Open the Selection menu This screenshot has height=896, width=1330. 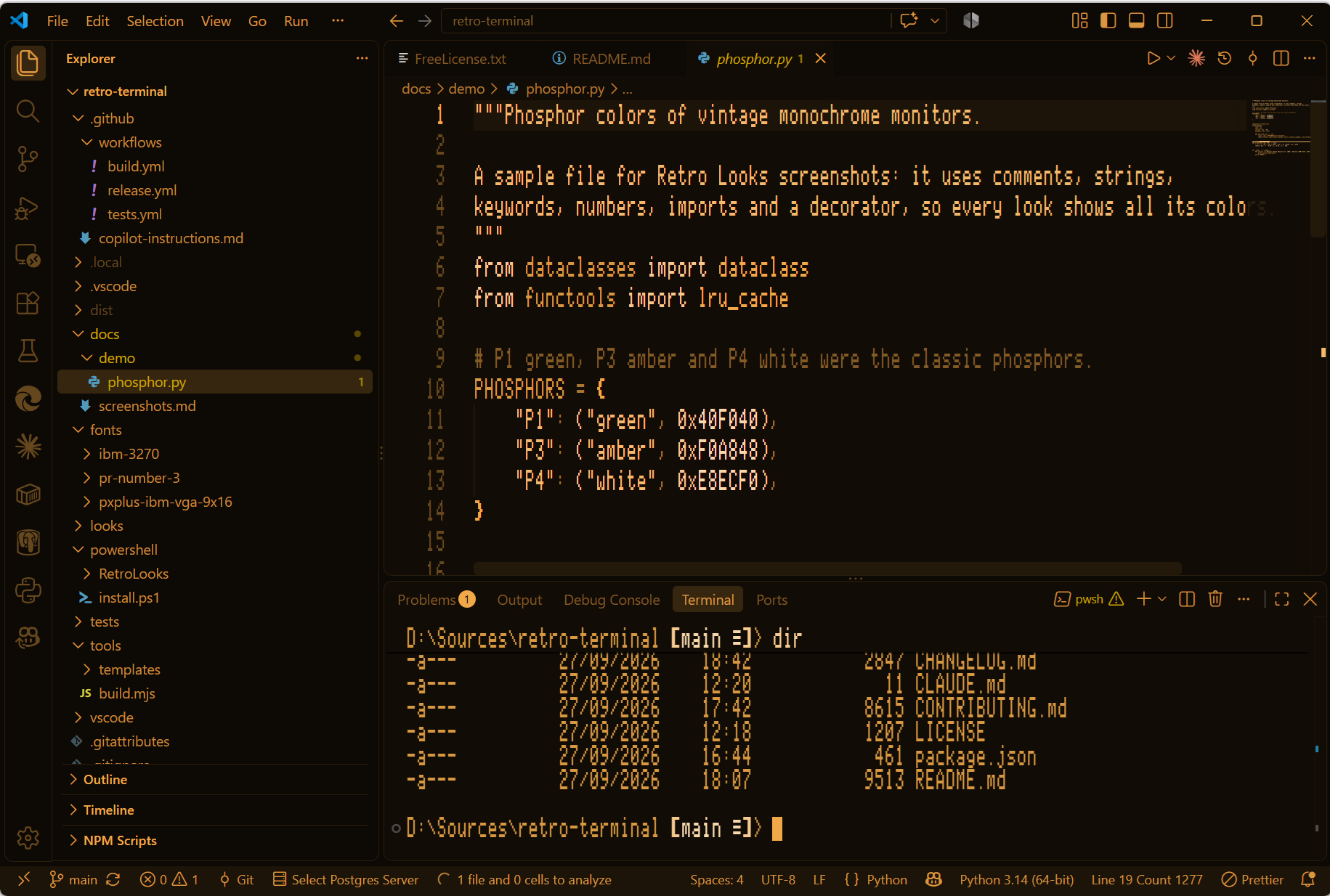155,21
